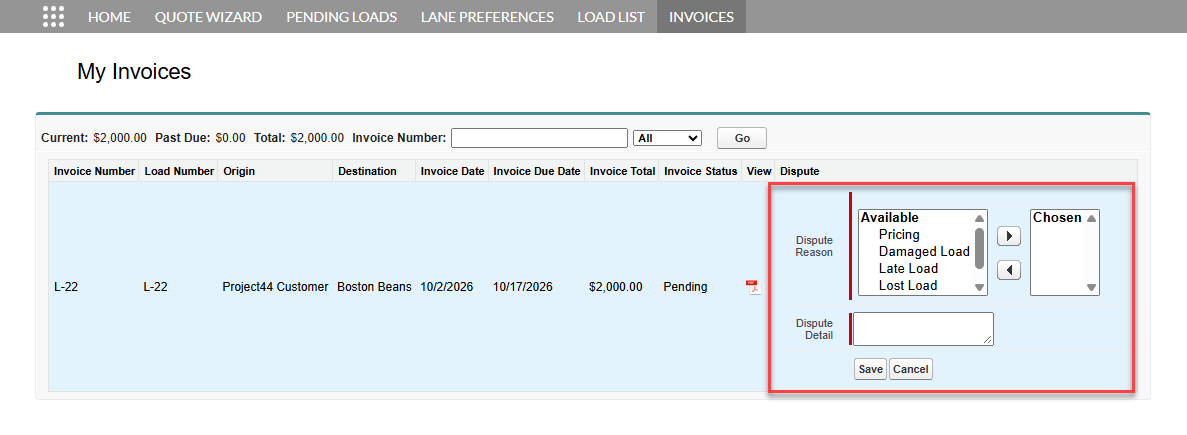1187x435 pixels.
Task: Save the dispute
Action: coord(871,369)
